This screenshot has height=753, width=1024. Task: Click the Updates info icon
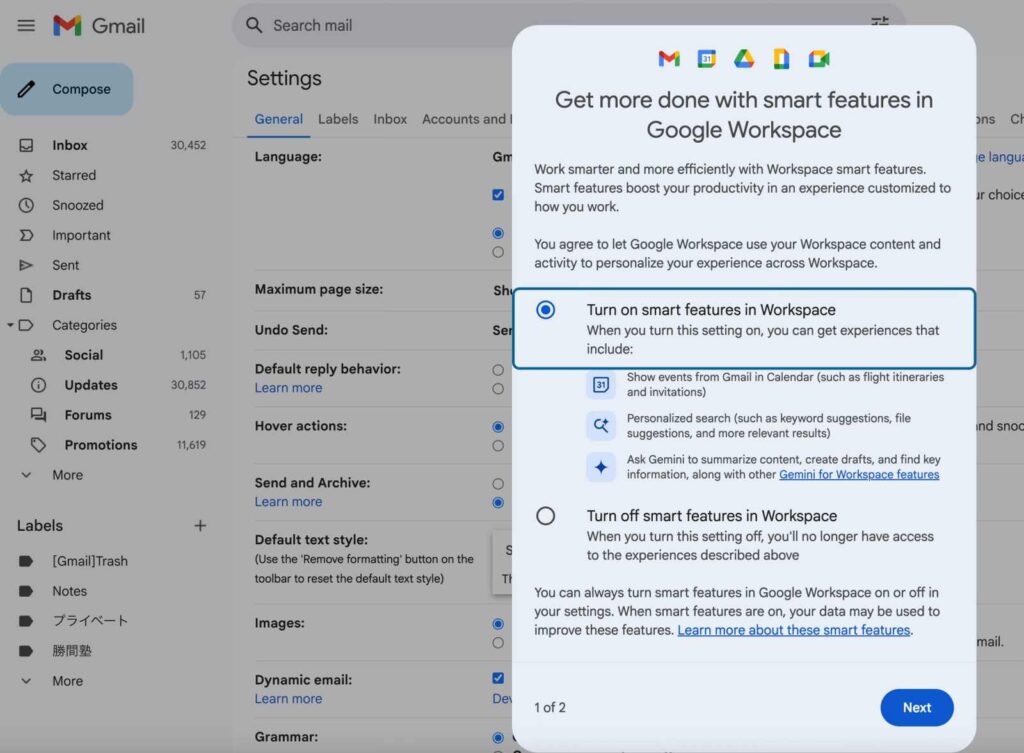coord(39,385)
